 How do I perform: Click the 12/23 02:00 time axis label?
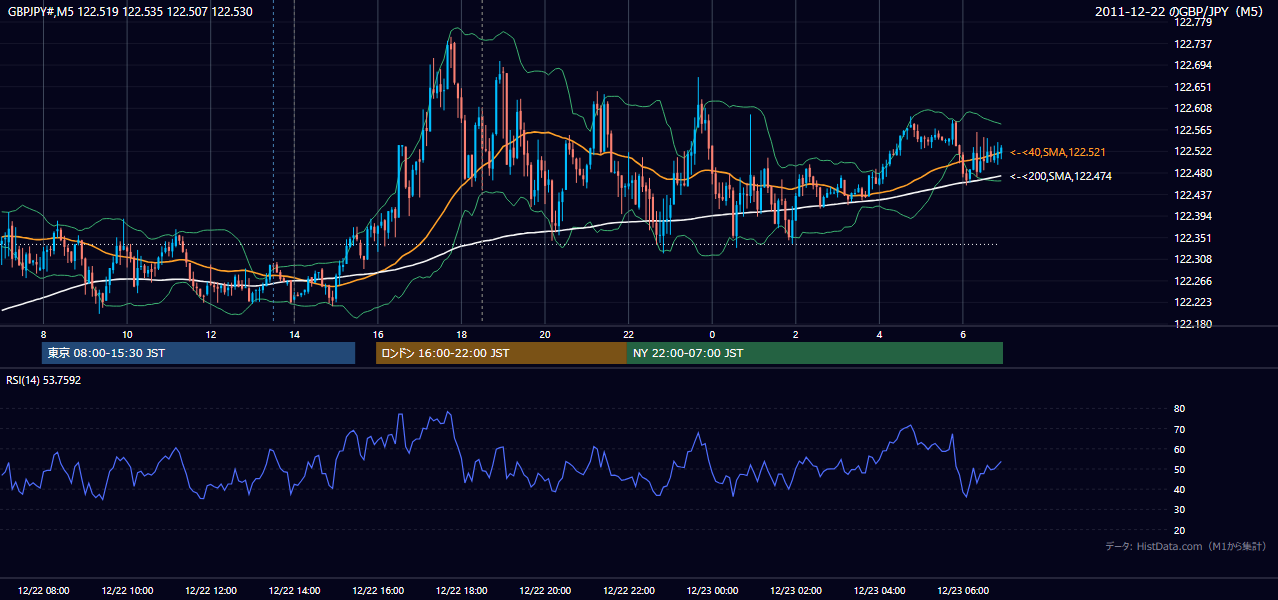coord(796,591)
